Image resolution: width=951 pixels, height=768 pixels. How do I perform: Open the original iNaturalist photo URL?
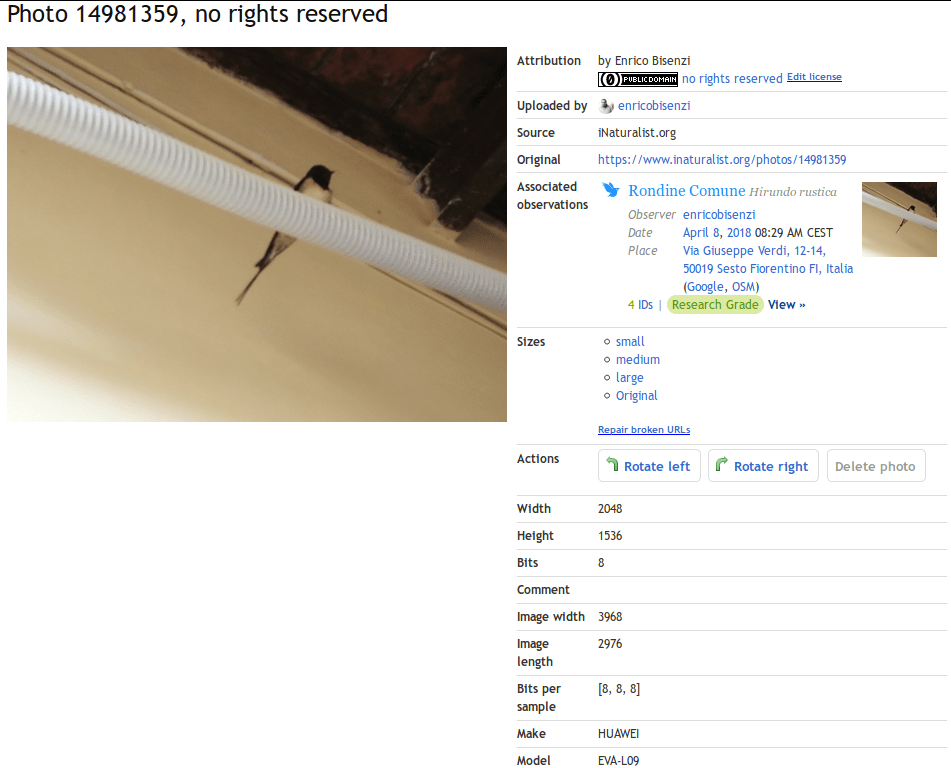tap(722, 160)
